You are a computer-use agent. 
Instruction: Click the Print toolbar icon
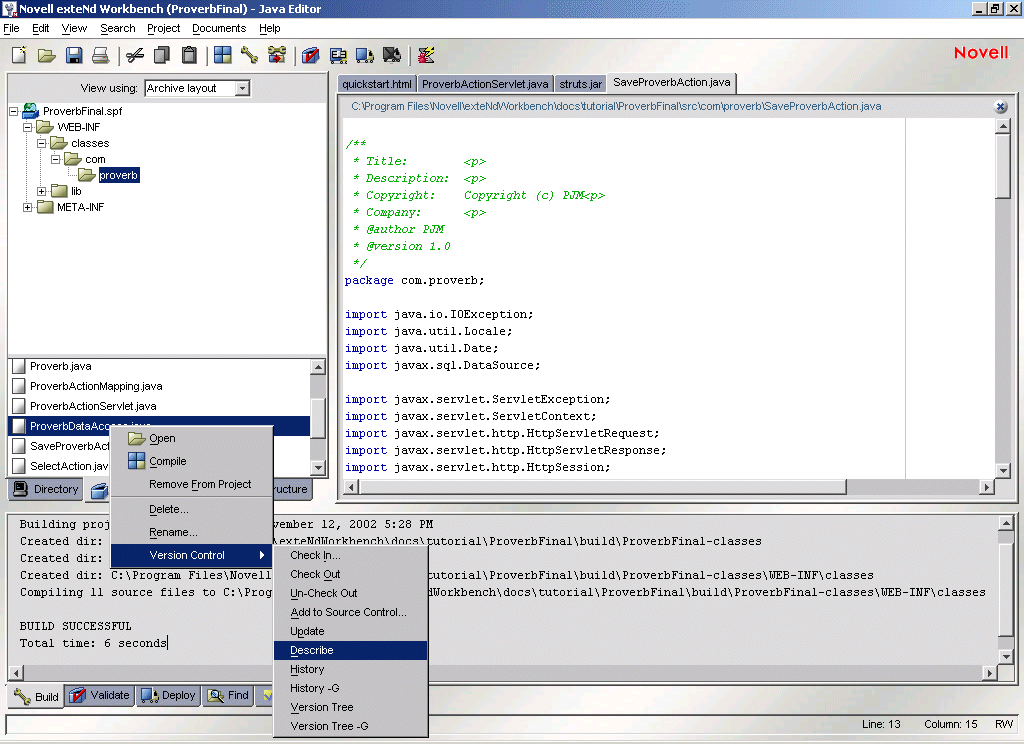point(101,56)
